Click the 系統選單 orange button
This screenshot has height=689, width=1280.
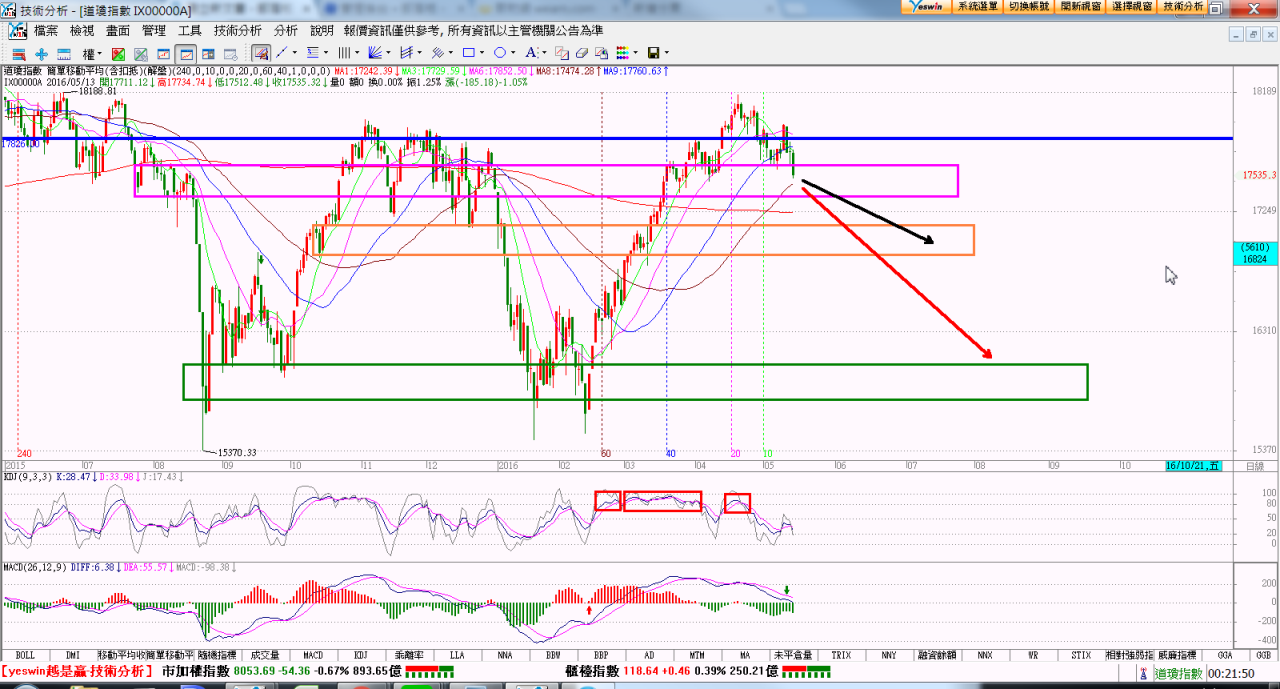click(x=976, y=6)
